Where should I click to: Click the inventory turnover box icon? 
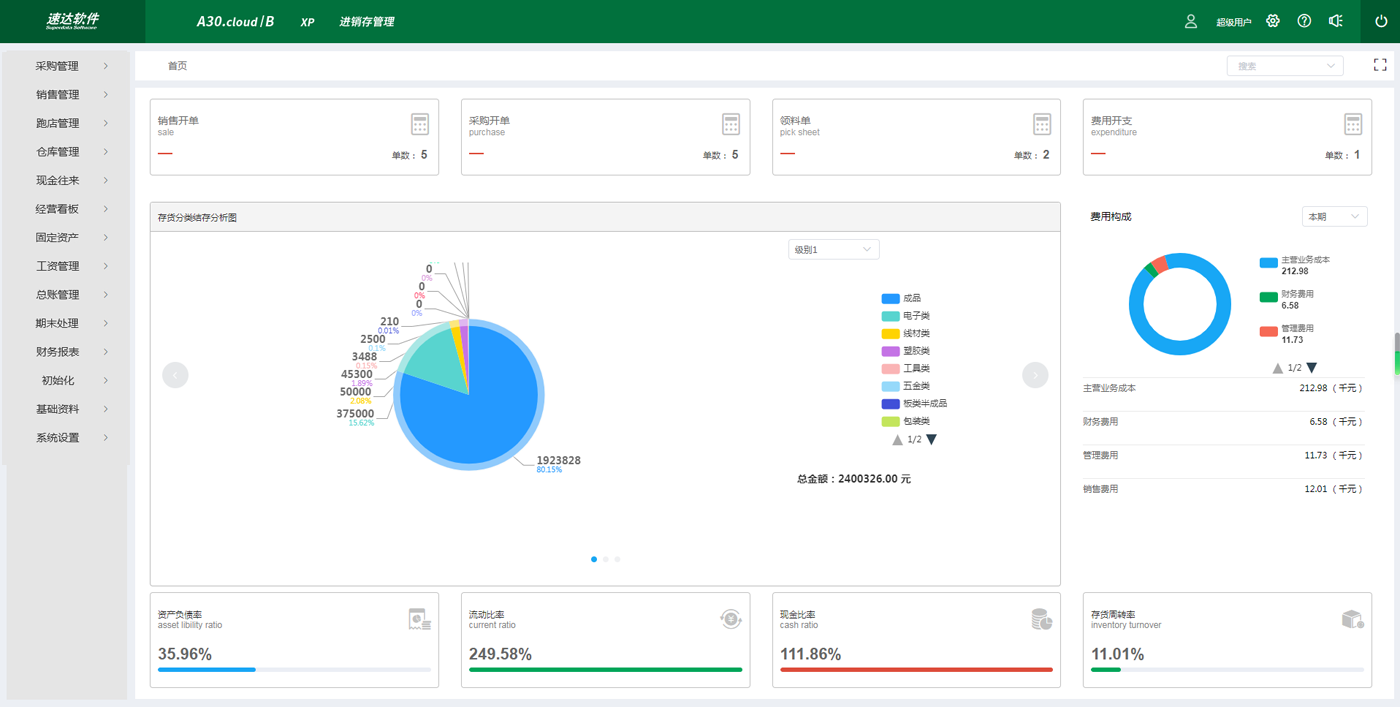(1352, 620)
